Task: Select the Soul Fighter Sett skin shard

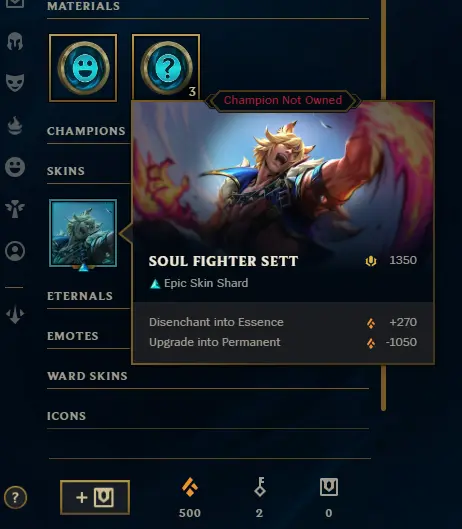Action: [83, 233]
